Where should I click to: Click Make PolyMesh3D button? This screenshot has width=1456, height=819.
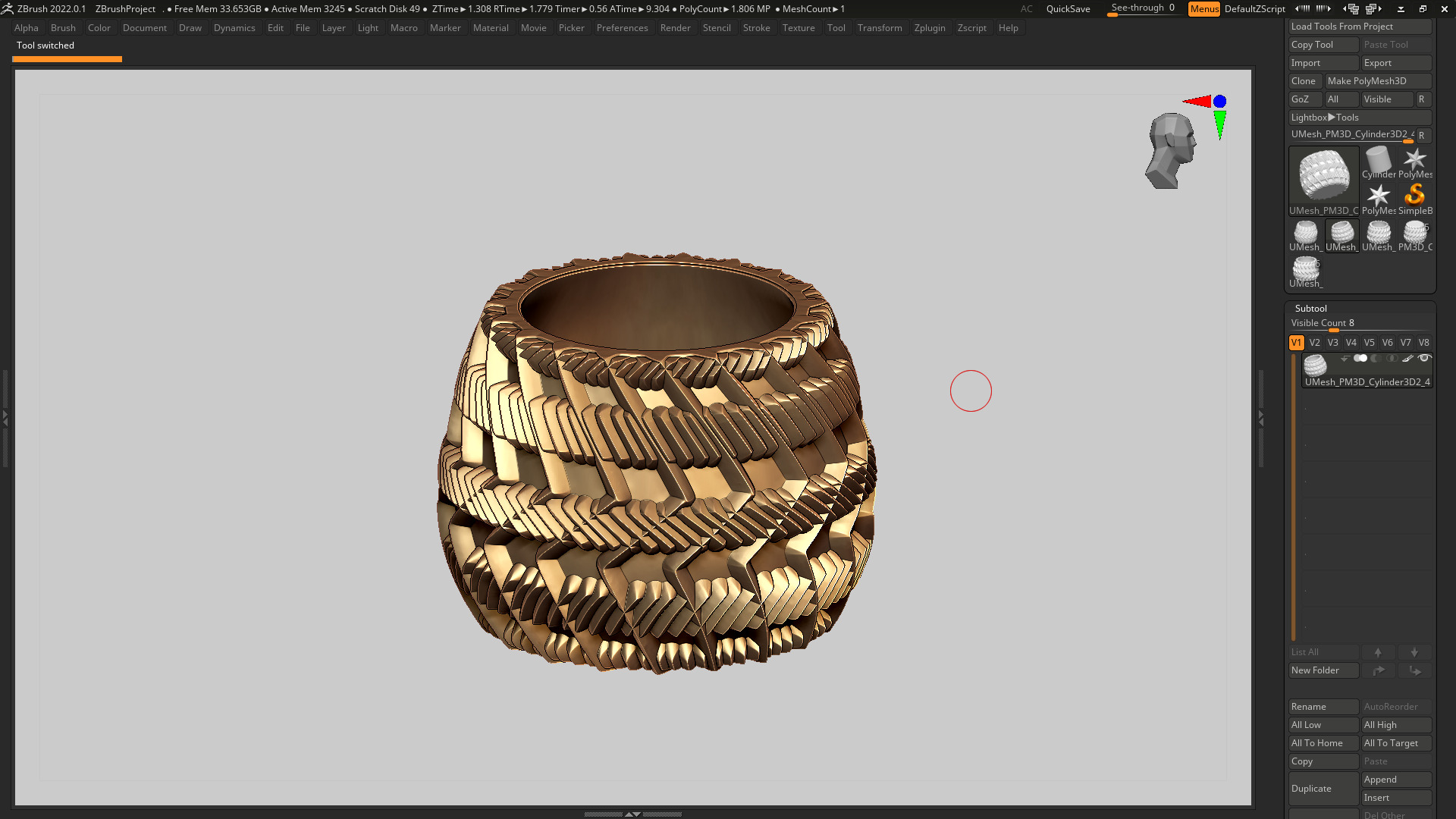pos(1378,81)
